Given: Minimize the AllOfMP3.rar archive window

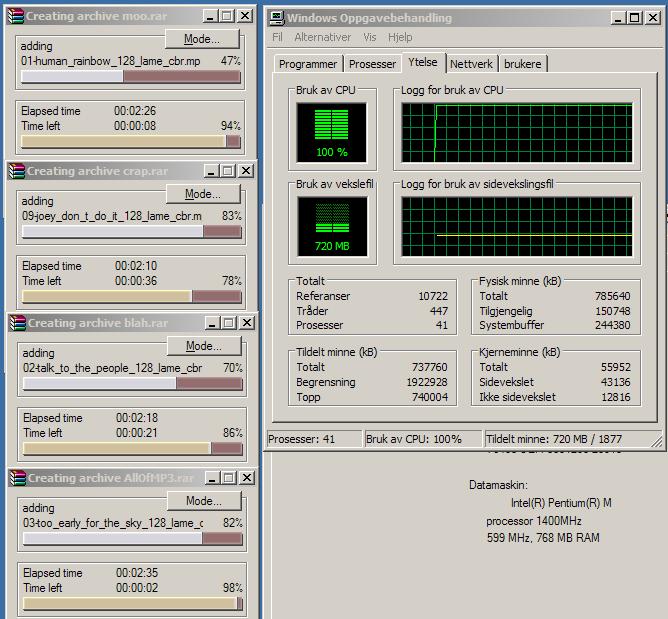Looking at the screenshot, I should tap(212, 478).
